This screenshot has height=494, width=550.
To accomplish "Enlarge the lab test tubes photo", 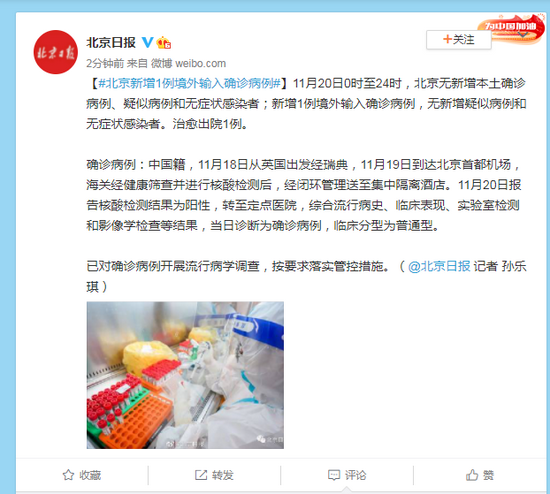I will click(185, 375).
